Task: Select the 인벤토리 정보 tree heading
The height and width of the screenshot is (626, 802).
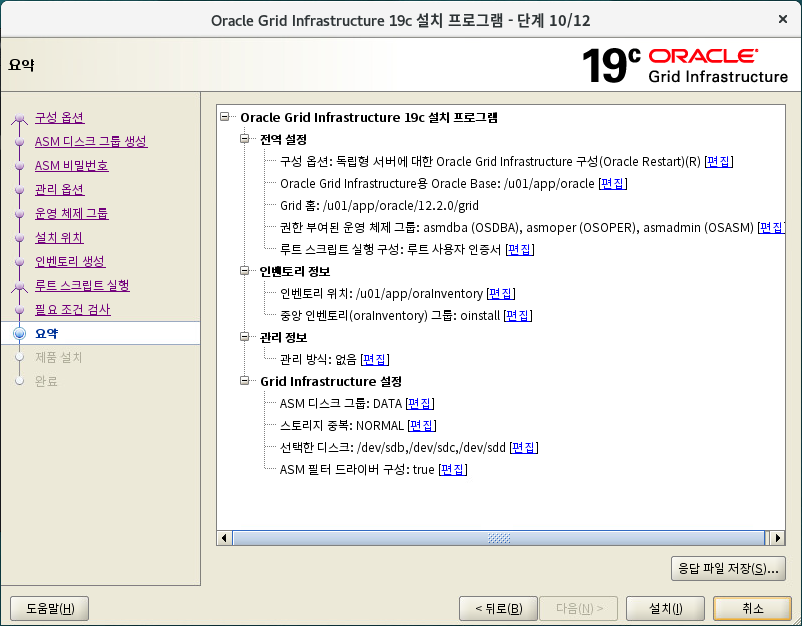Action: click(x=295, y=271)
